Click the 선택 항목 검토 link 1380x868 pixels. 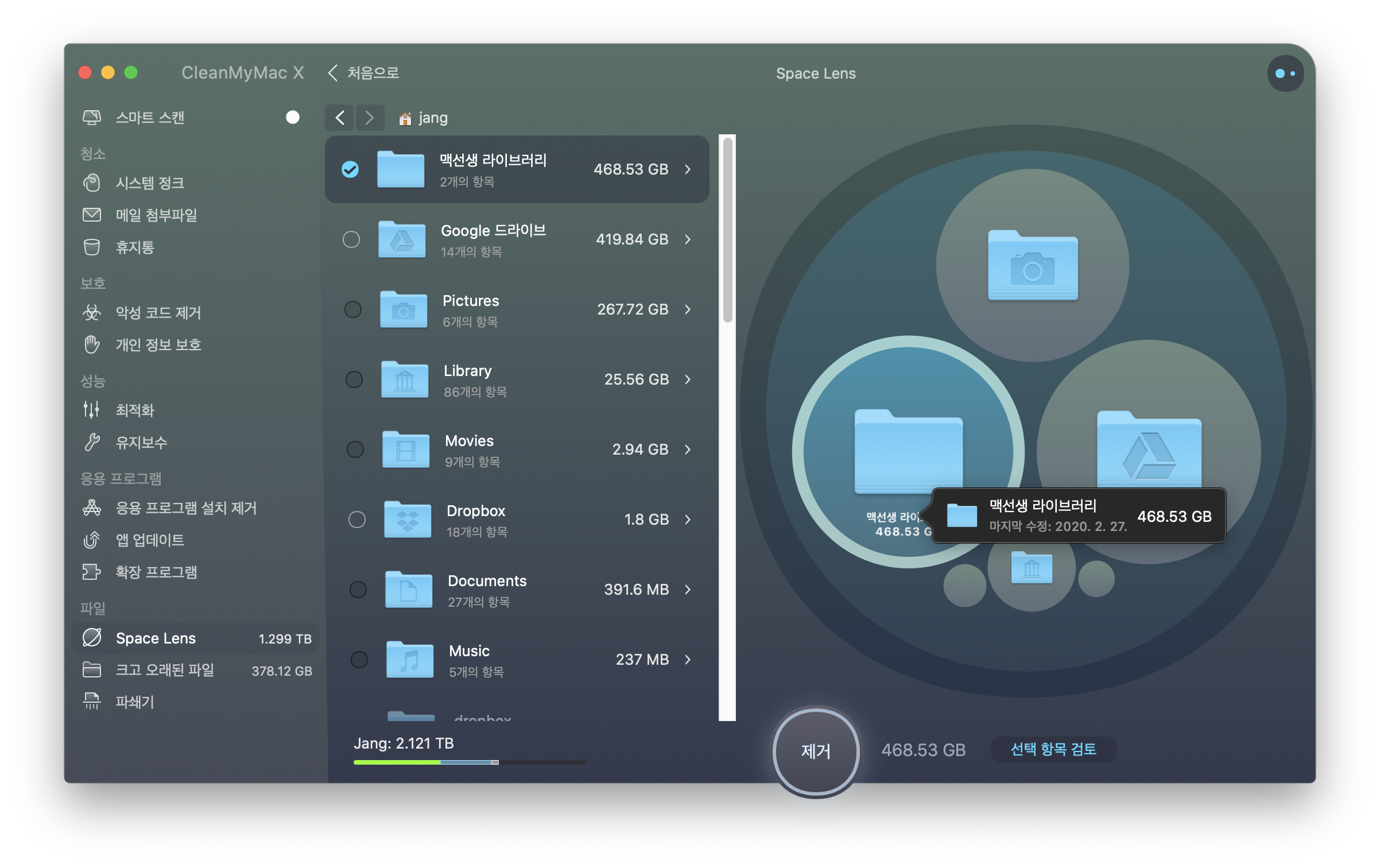(x=1053, y=749)
